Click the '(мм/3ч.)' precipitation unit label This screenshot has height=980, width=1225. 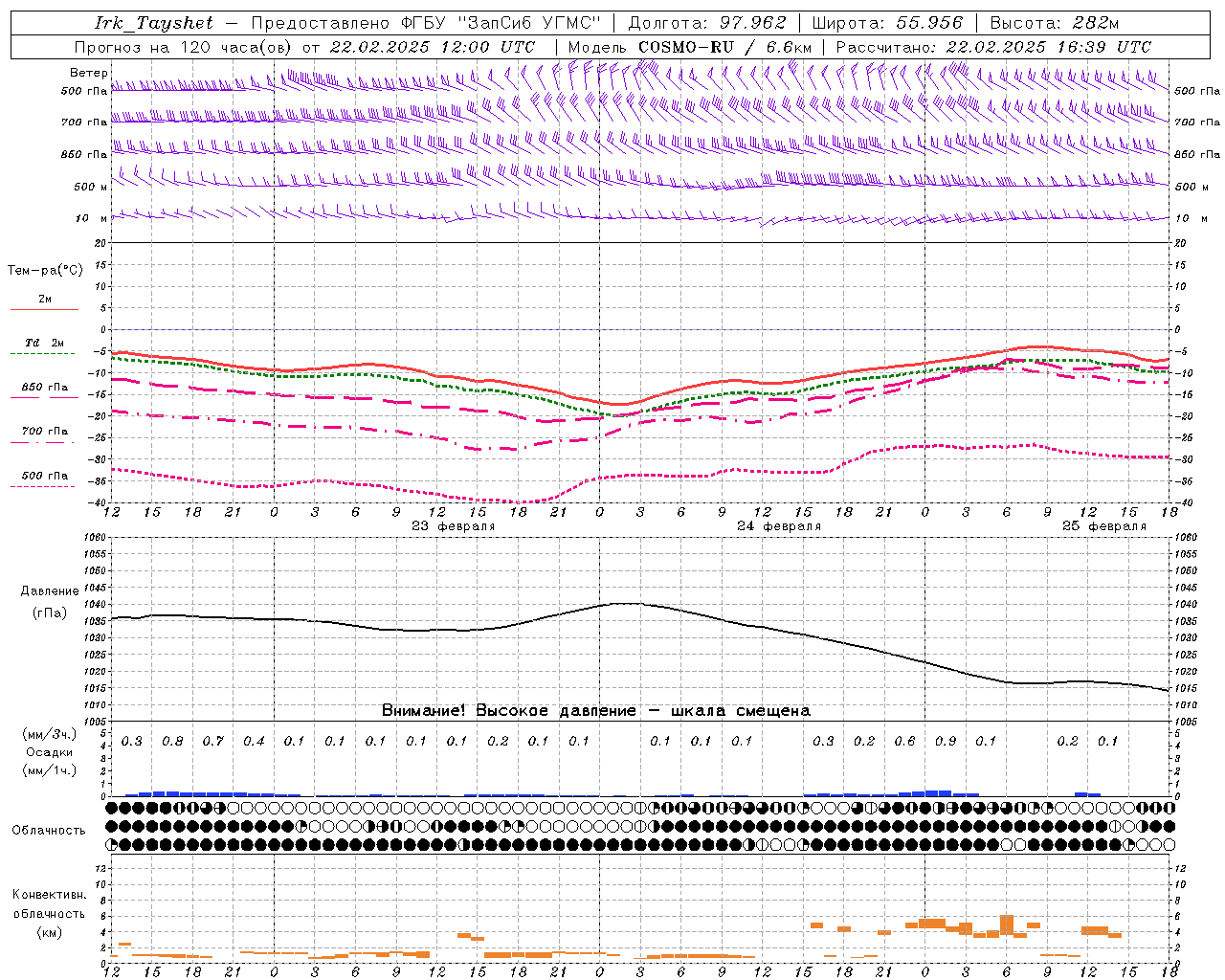50,734
